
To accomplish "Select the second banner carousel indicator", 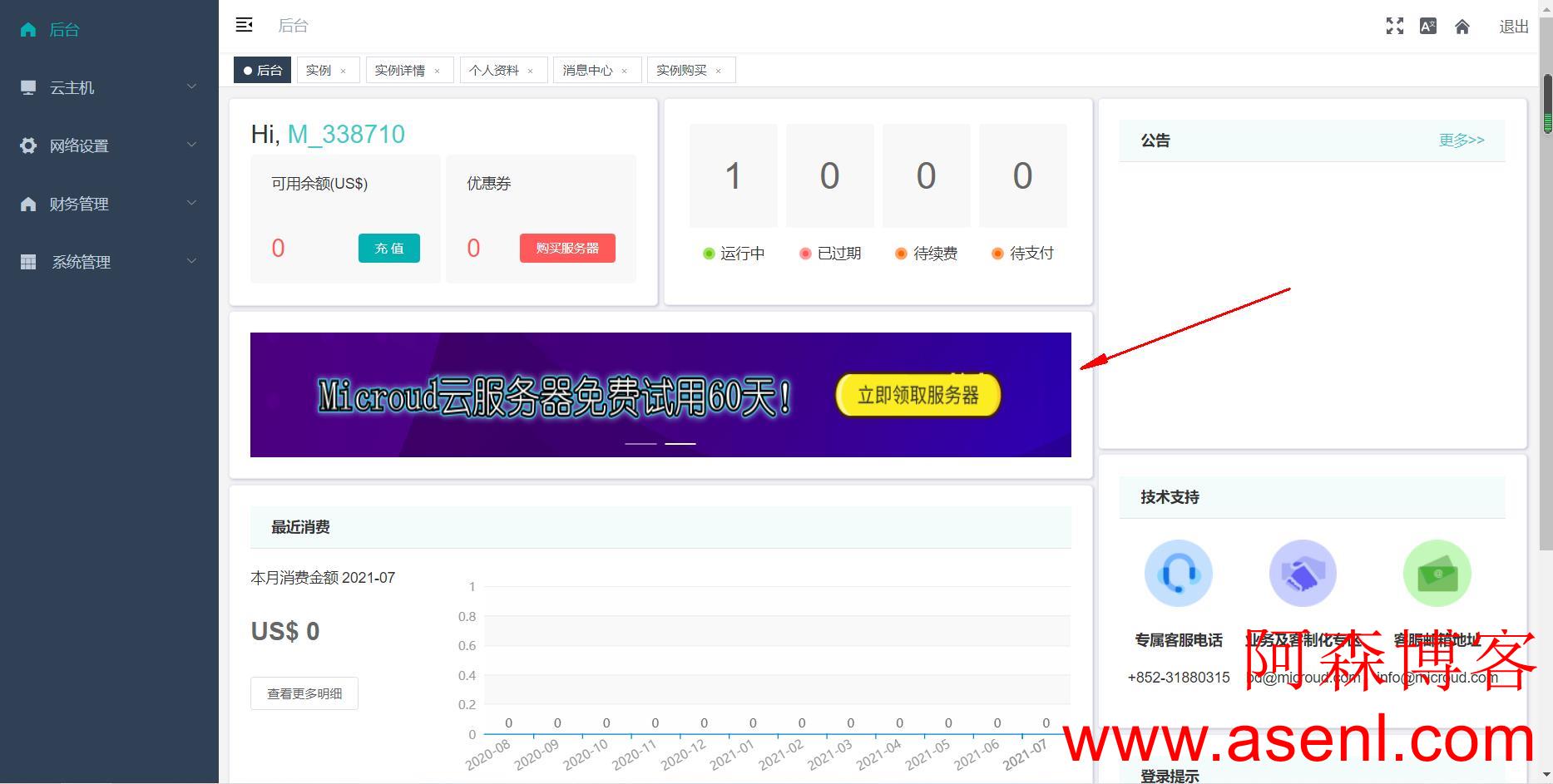I will 680,444.
